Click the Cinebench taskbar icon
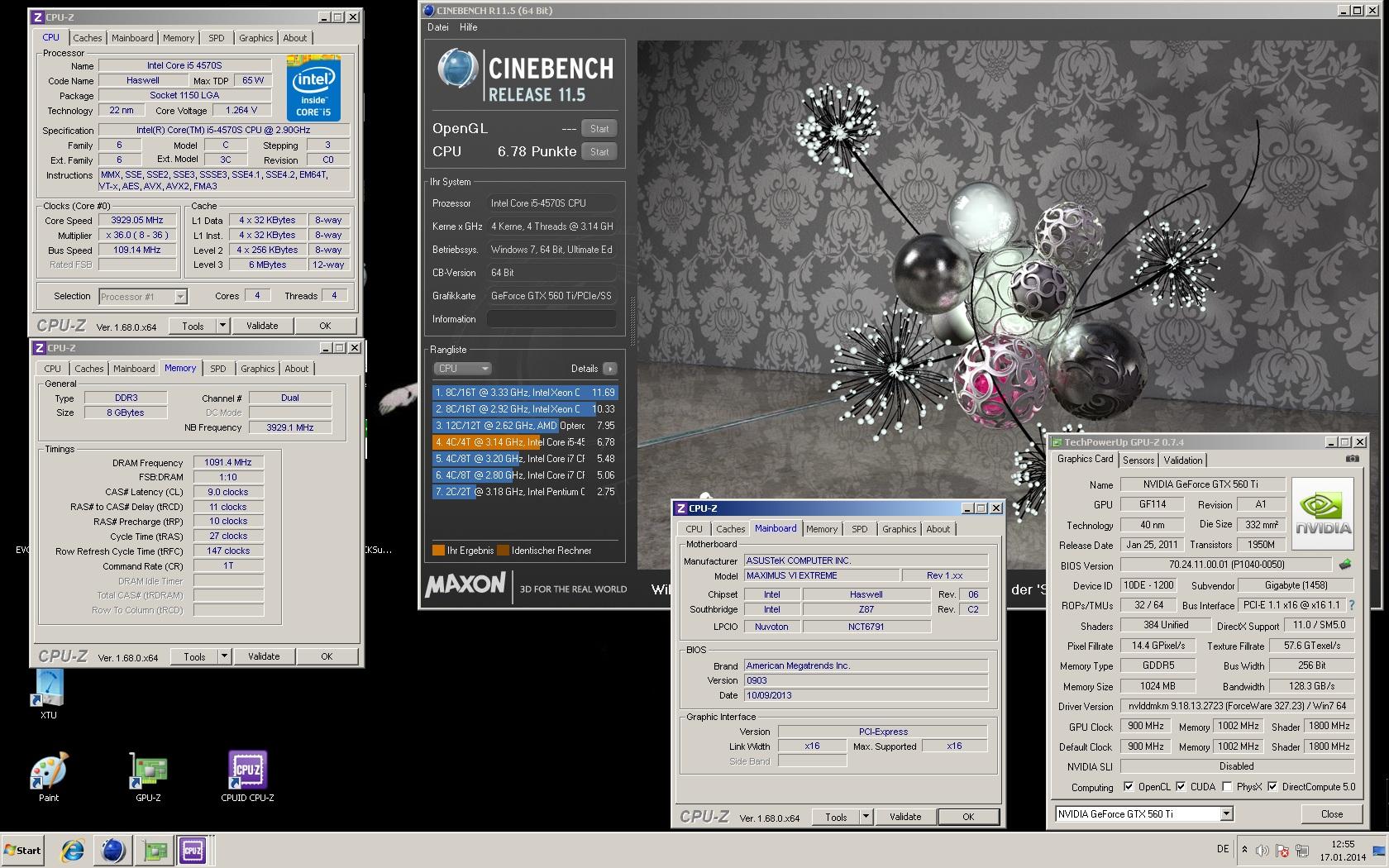Image resolution: width=1389 pixels, height=868 pixels. point(113,850)
